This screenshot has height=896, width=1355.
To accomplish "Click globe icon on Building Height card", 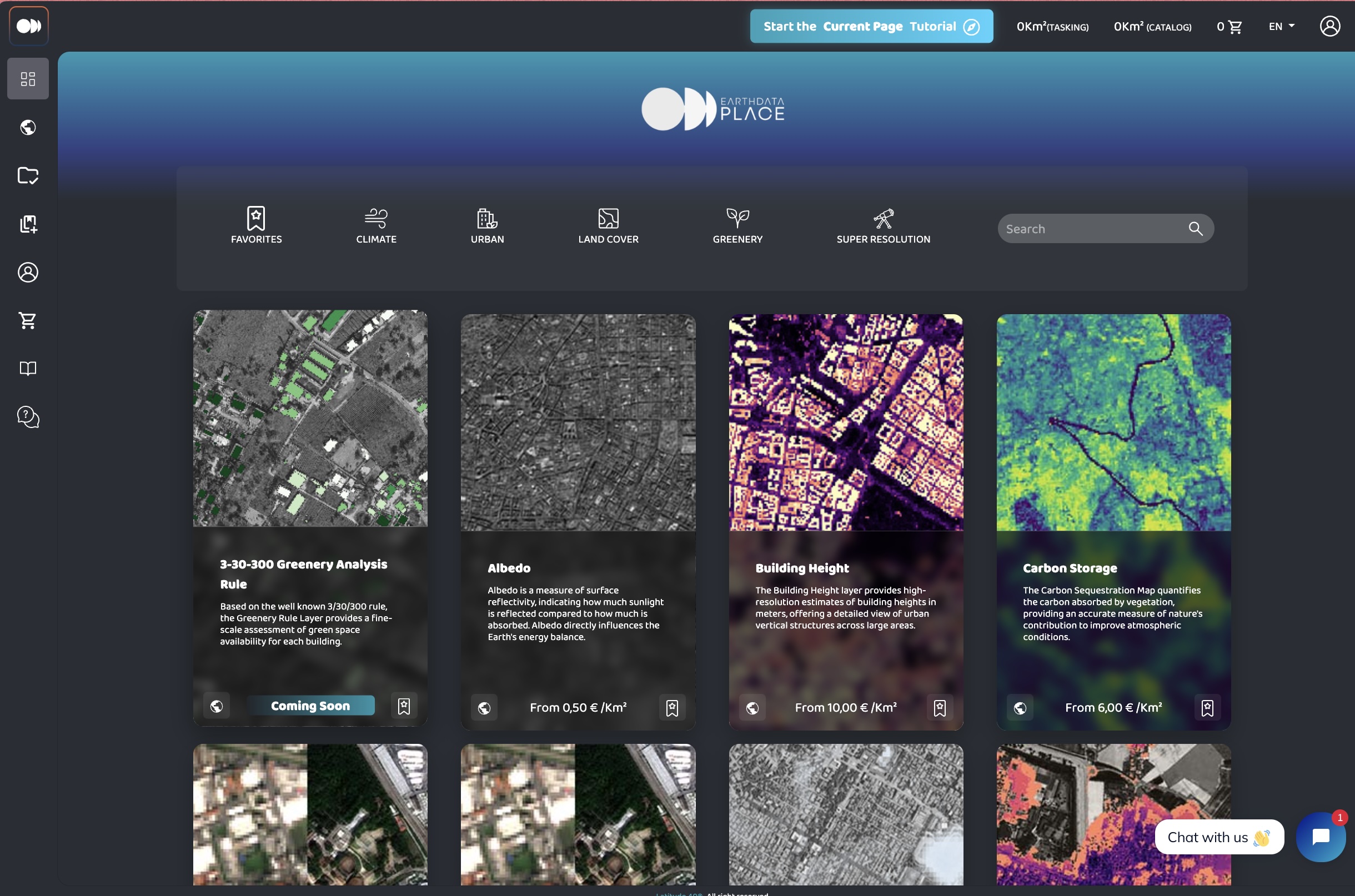I will click(x=752, y=708).
